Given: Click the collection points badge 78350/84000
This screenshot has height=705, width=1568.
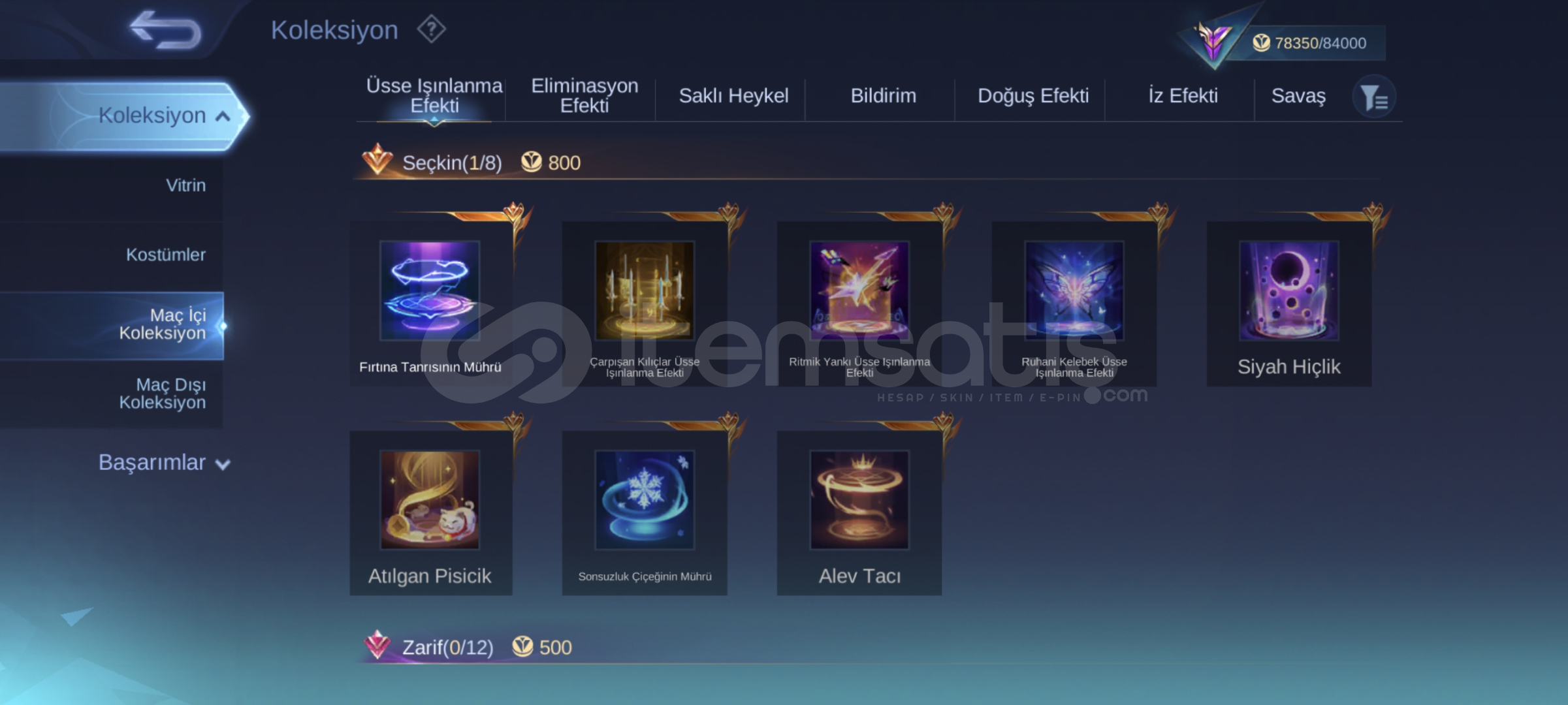Looking at the screenshot, I should click(1308, 43).
